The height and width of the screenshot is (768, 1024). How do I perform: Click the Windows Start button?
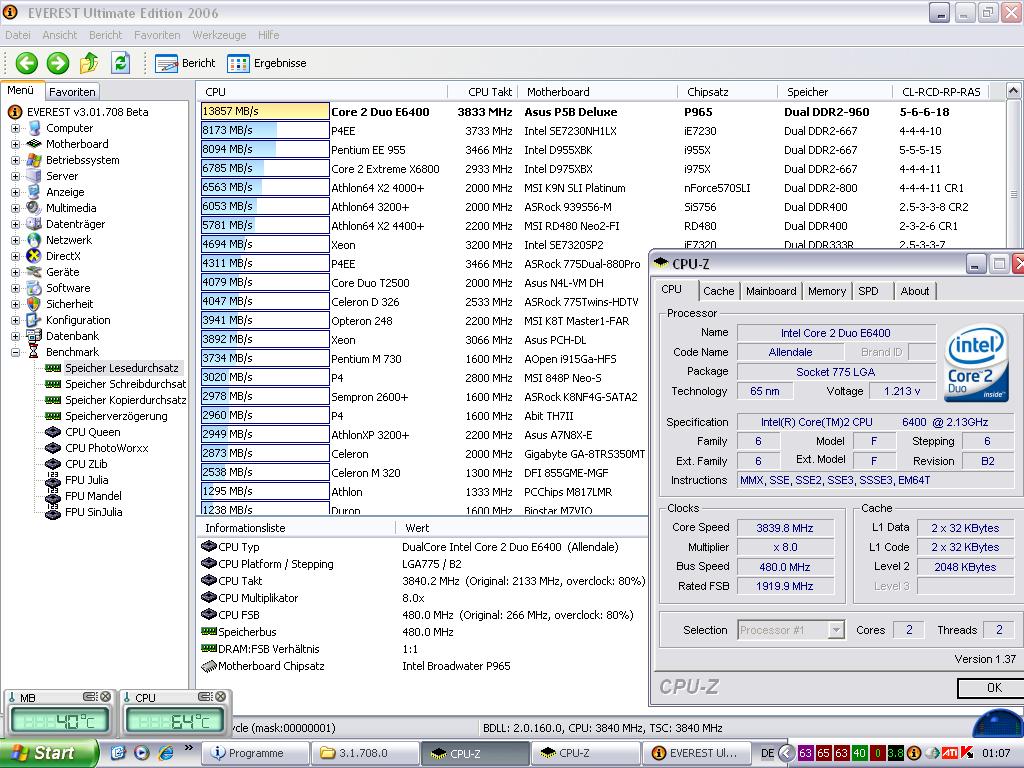click(49, 753)
